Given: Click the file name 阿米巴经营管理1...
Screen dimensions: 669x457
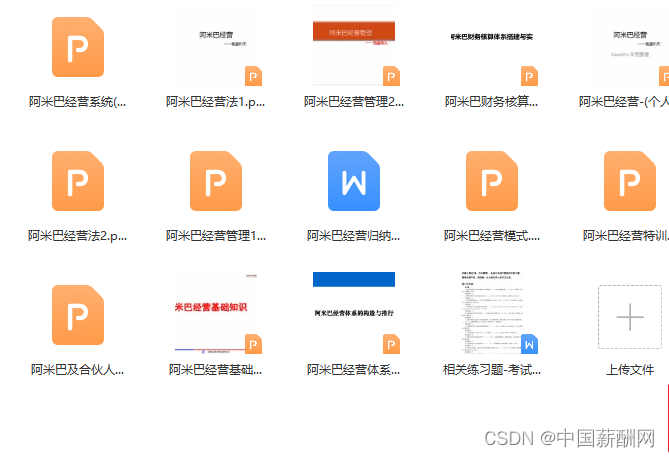Looking at the screenshot, I should 216,236.
